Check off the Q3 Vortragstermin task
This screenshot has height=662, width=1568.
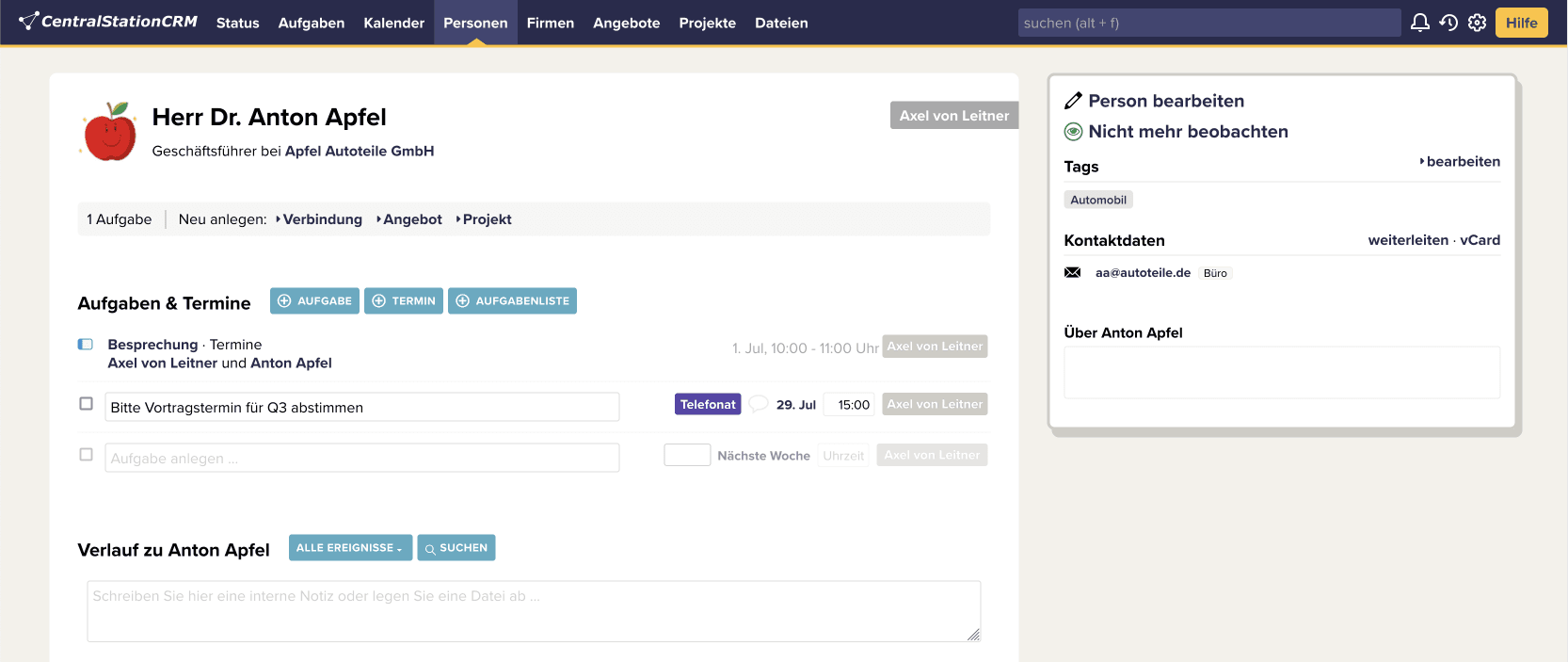[x=87, y=404]
